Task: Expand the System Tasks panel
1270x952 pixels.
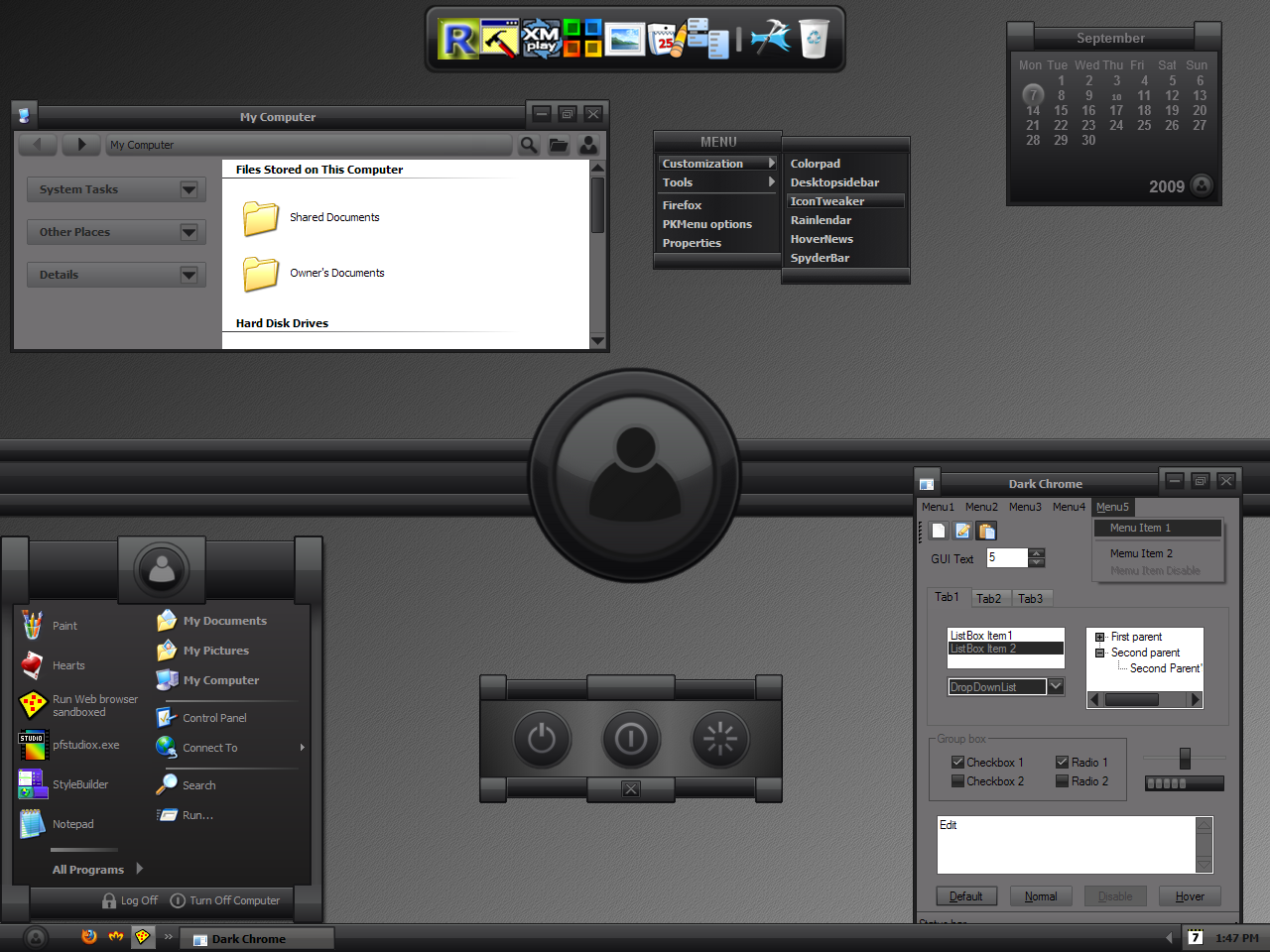Action: click(189, 189)
